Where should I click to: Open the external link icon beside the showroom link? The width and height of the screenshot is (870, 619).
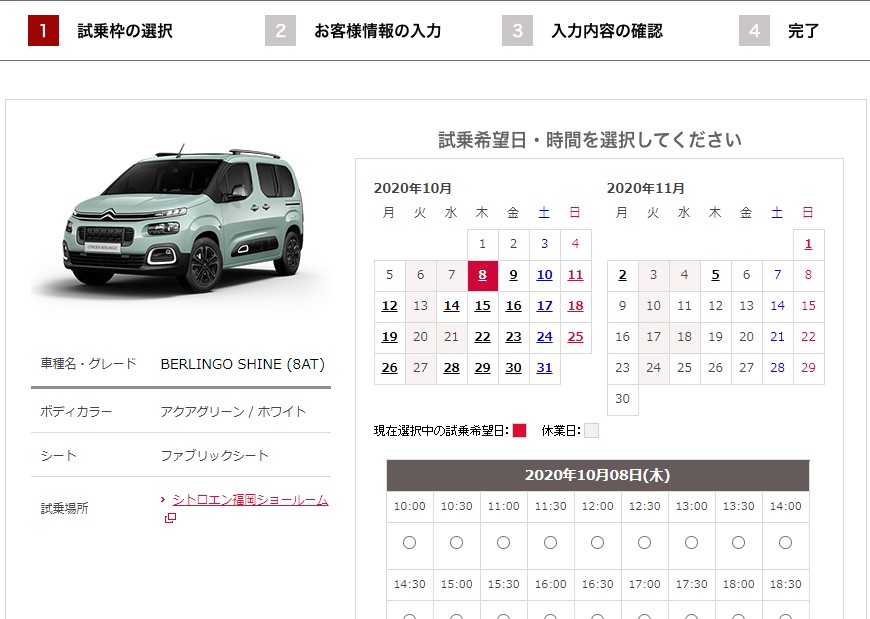(x=170, y=518)
